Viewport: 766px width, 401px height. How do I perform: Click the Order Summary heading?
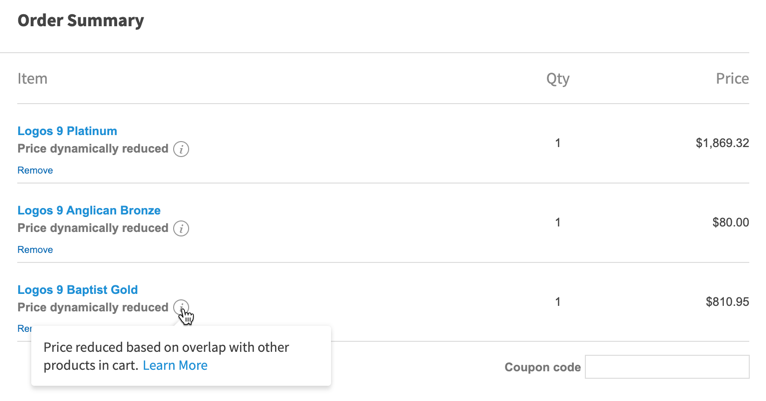click(x=81, y=21)
